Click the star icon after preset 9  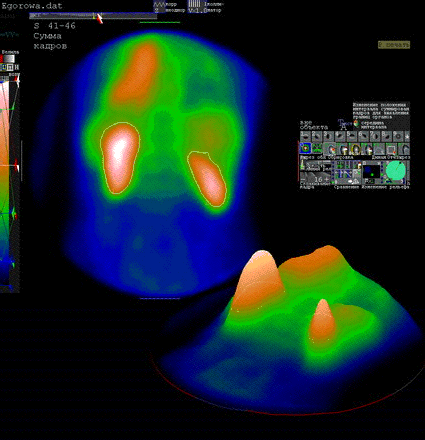407,136
